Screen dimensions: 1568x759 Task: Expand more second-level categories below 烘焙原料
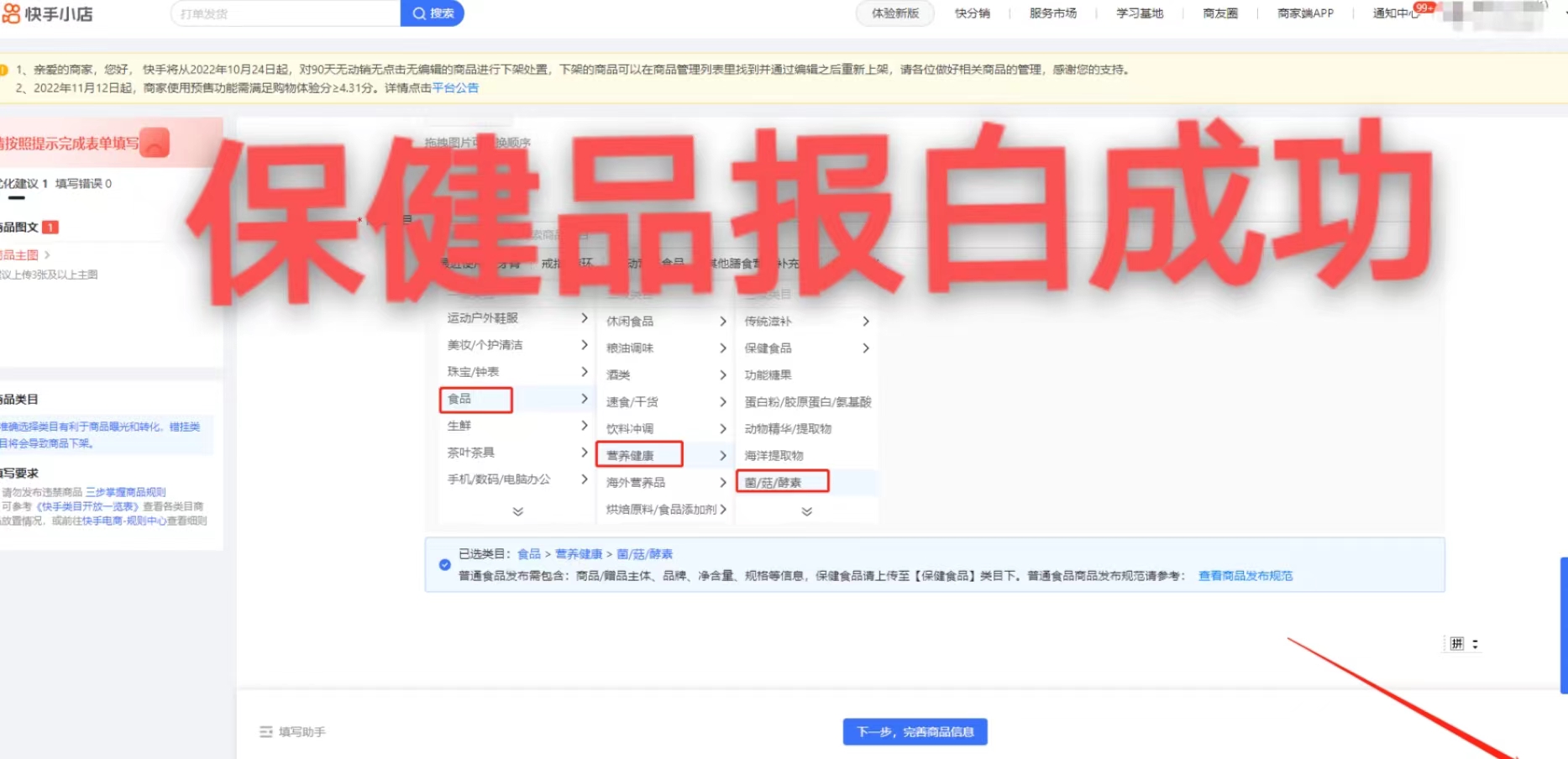pos(806,510)
